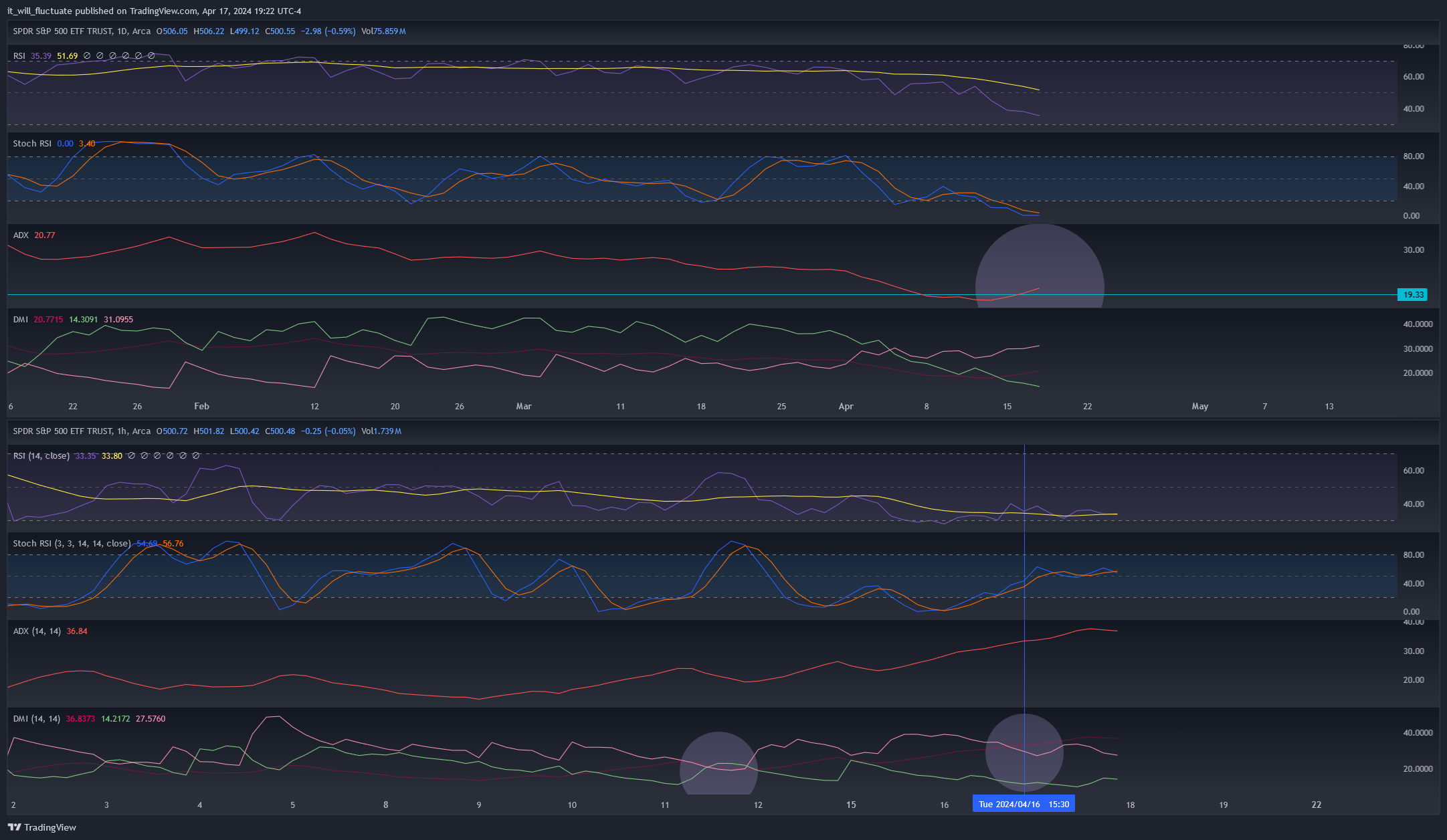Click the daily volume Vol75.859M
1447x840 pixels.
tap(383, 31)
